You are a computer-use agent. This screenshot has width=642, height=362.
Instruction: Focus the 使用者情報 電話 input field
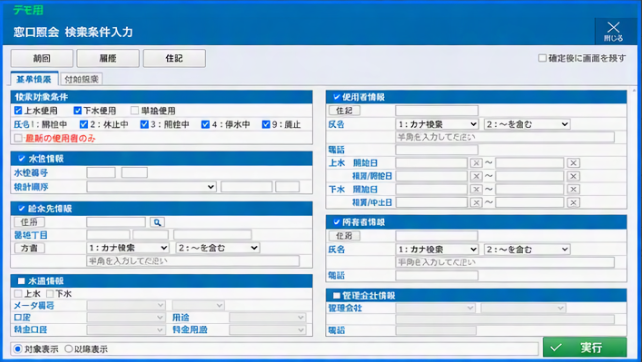[437, 150]
